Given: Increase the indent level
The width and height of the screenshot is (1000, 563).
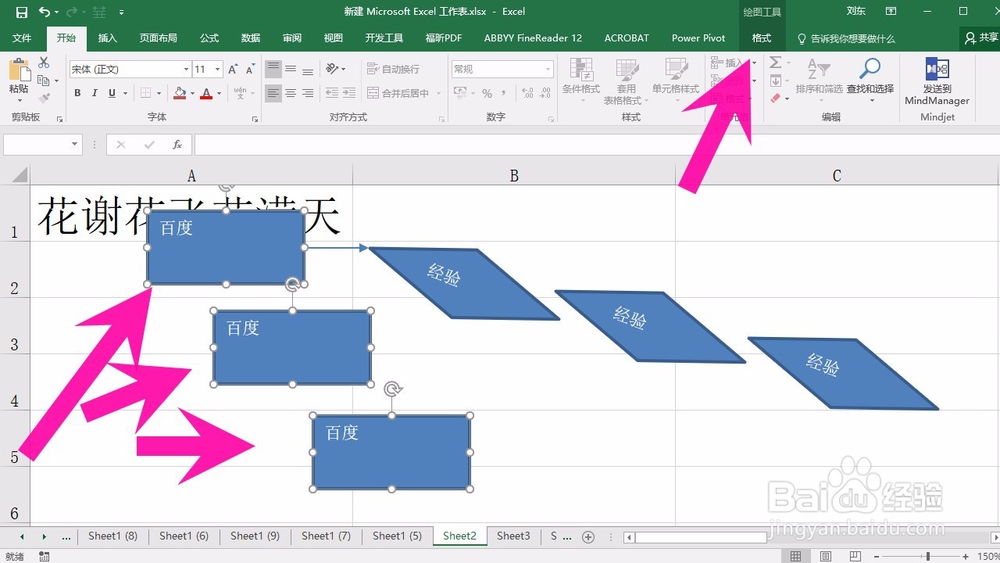Looking at the screenshot, I should pyautogui.click(x=349, y=93).
